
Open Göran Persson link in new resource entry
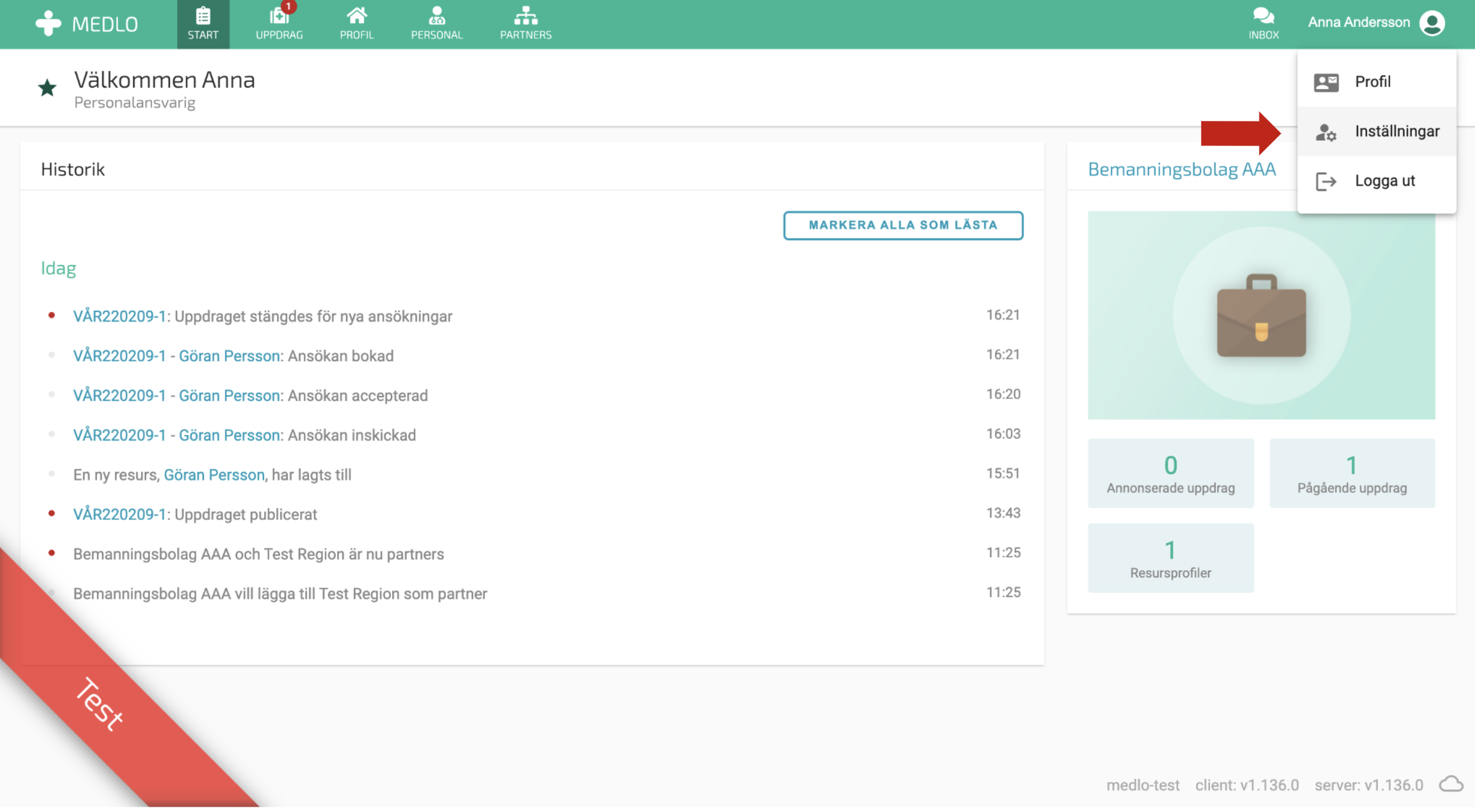(214, 475)
